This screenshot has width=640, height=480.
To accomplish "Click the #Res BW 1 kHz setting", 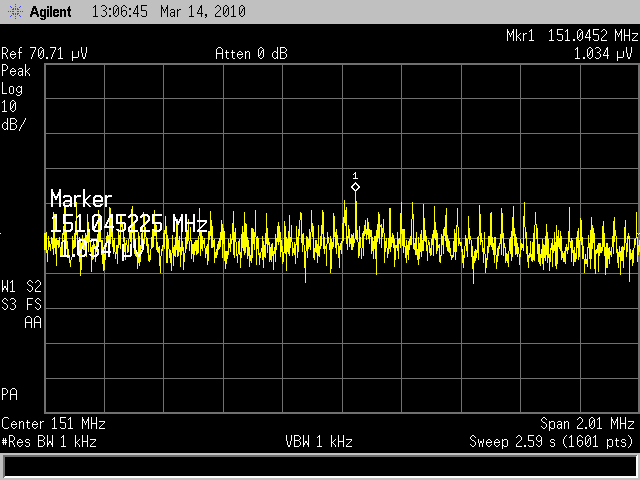I will [49, 441].
